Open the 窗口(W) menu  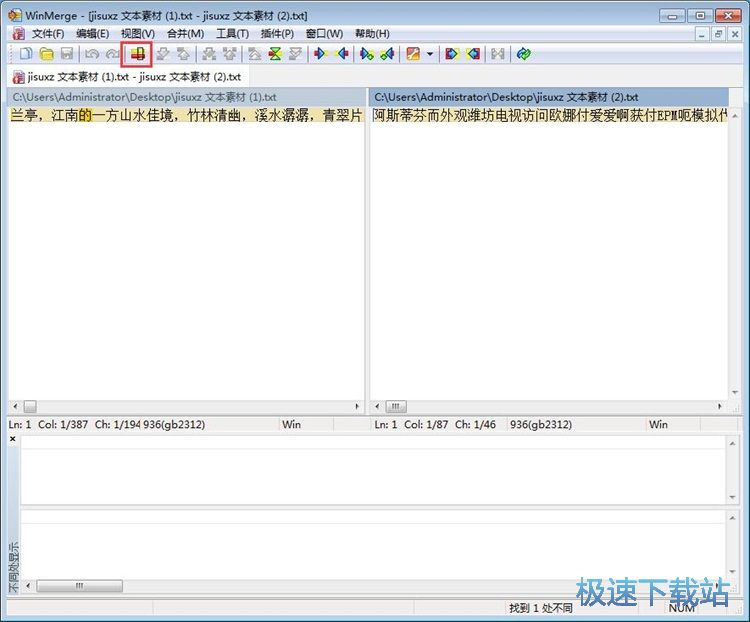pos(324,33)
